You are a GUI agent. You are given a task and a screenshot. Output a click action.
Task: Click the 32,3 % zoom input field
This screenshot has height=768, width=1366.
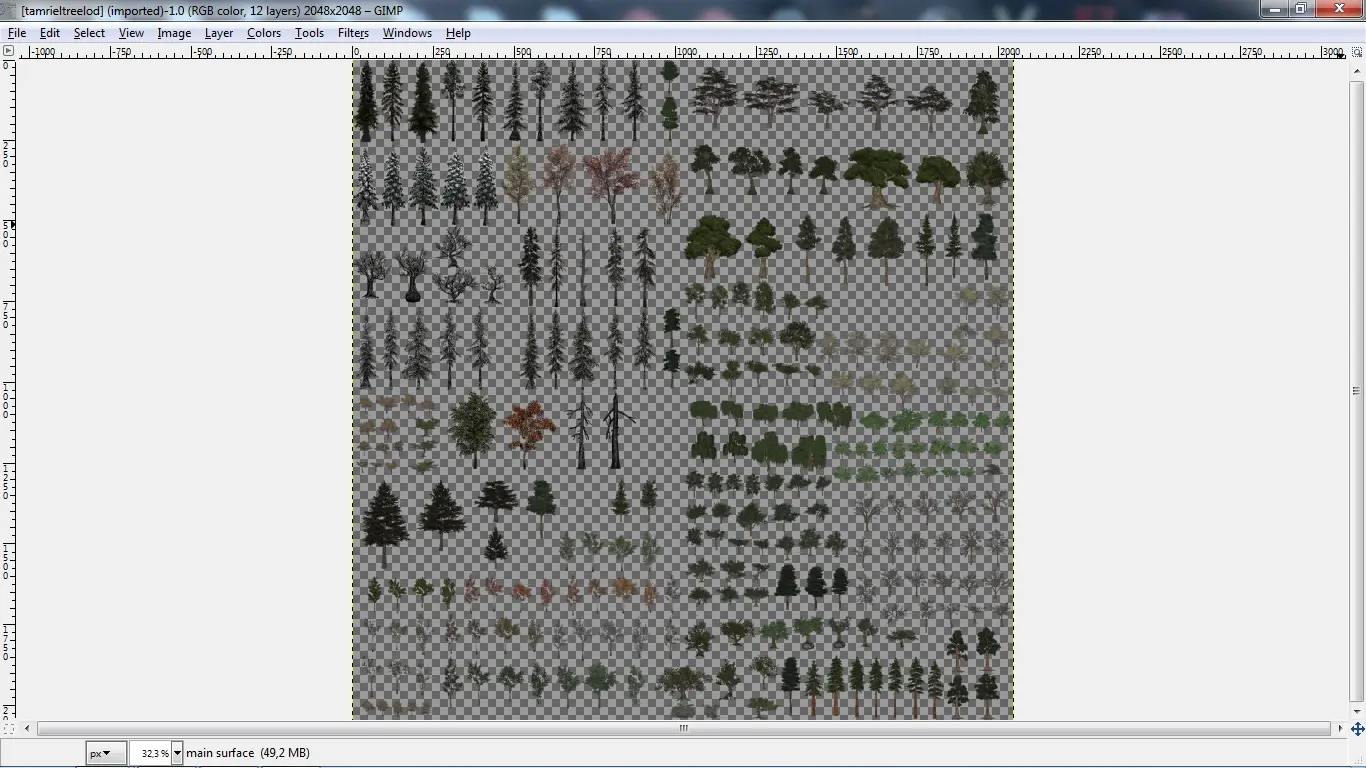[x=151, y=753]
